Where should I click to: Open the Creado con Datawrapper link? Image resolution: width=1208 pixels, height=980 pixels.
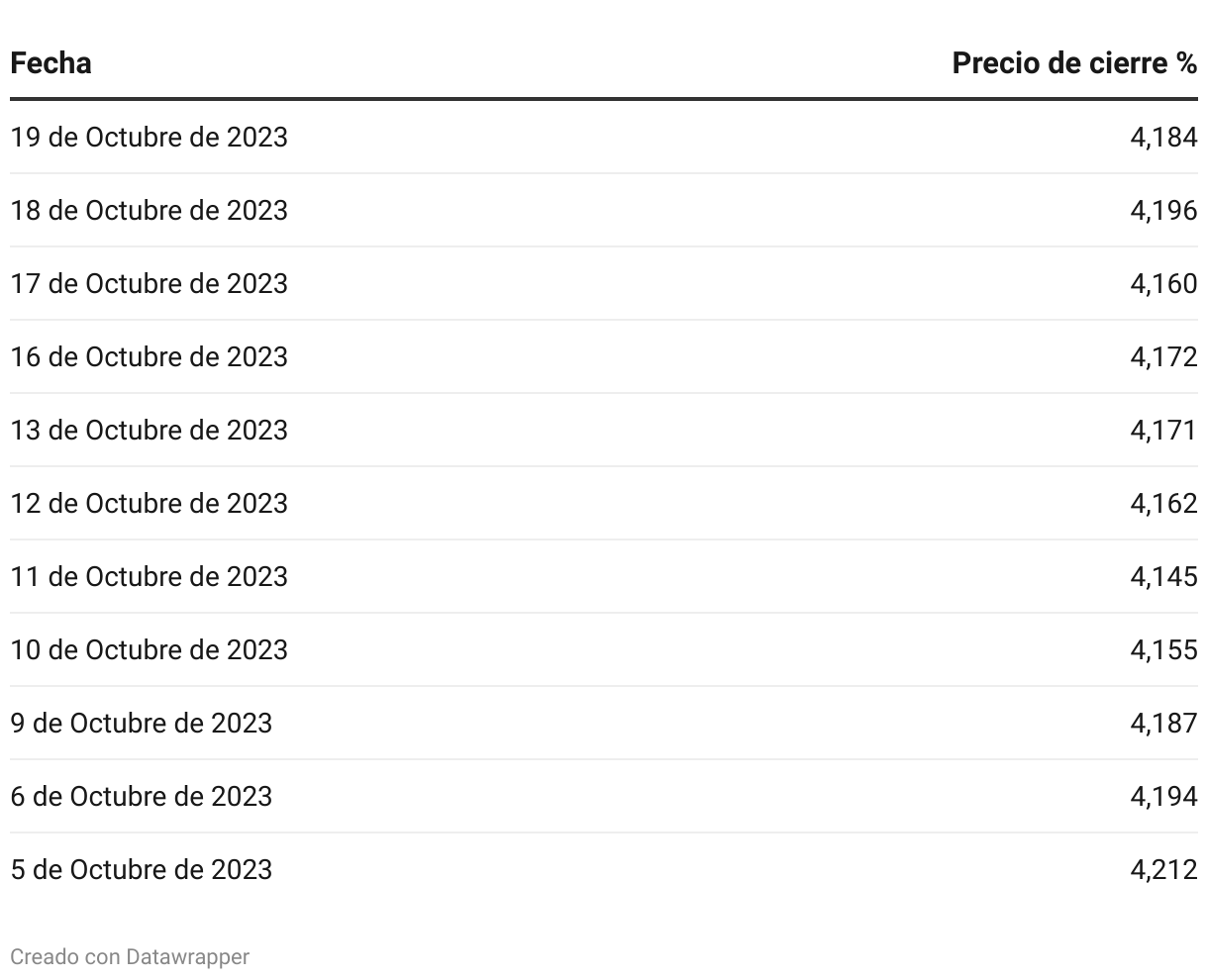pyautogui.click(x=130, y=956)
